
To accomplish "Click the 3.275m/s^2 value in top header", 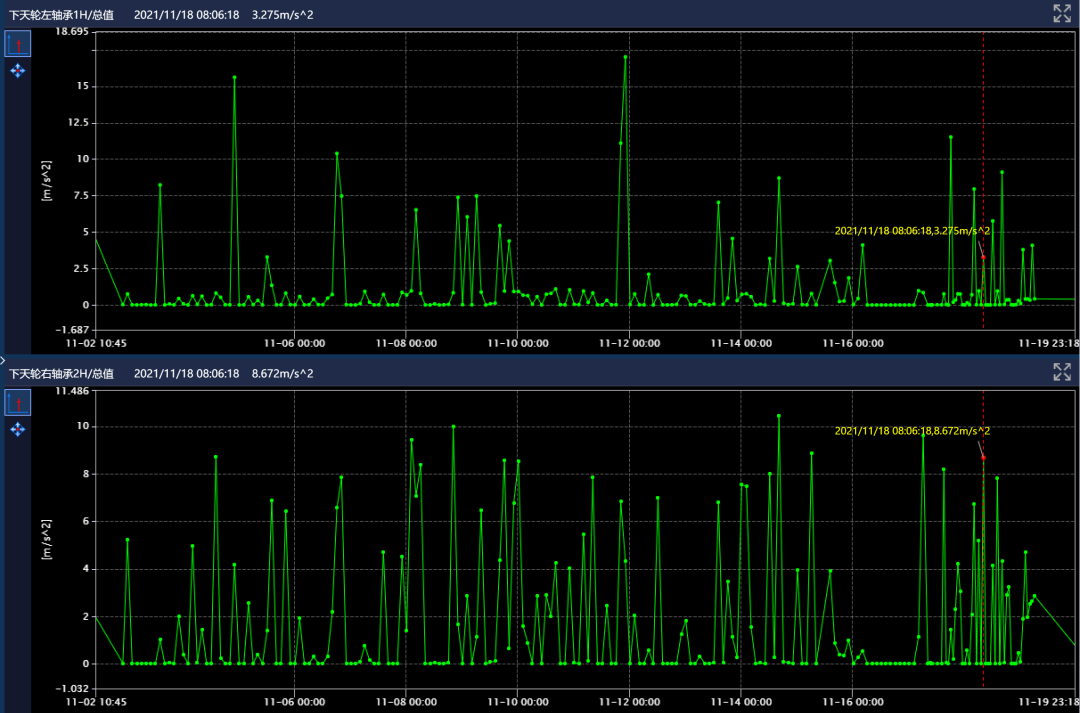I will tap(282, 14).
